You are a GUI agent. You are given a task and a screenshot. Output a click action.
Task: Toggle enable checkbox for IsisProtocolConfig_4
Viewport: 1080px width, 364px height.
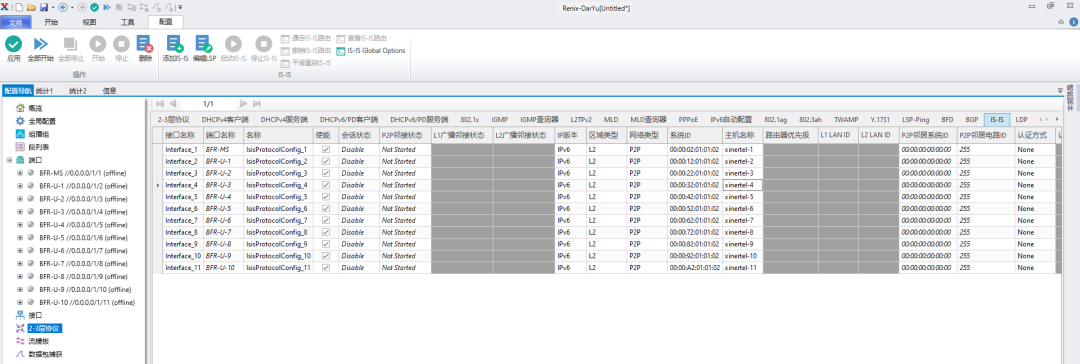(326, 185)
